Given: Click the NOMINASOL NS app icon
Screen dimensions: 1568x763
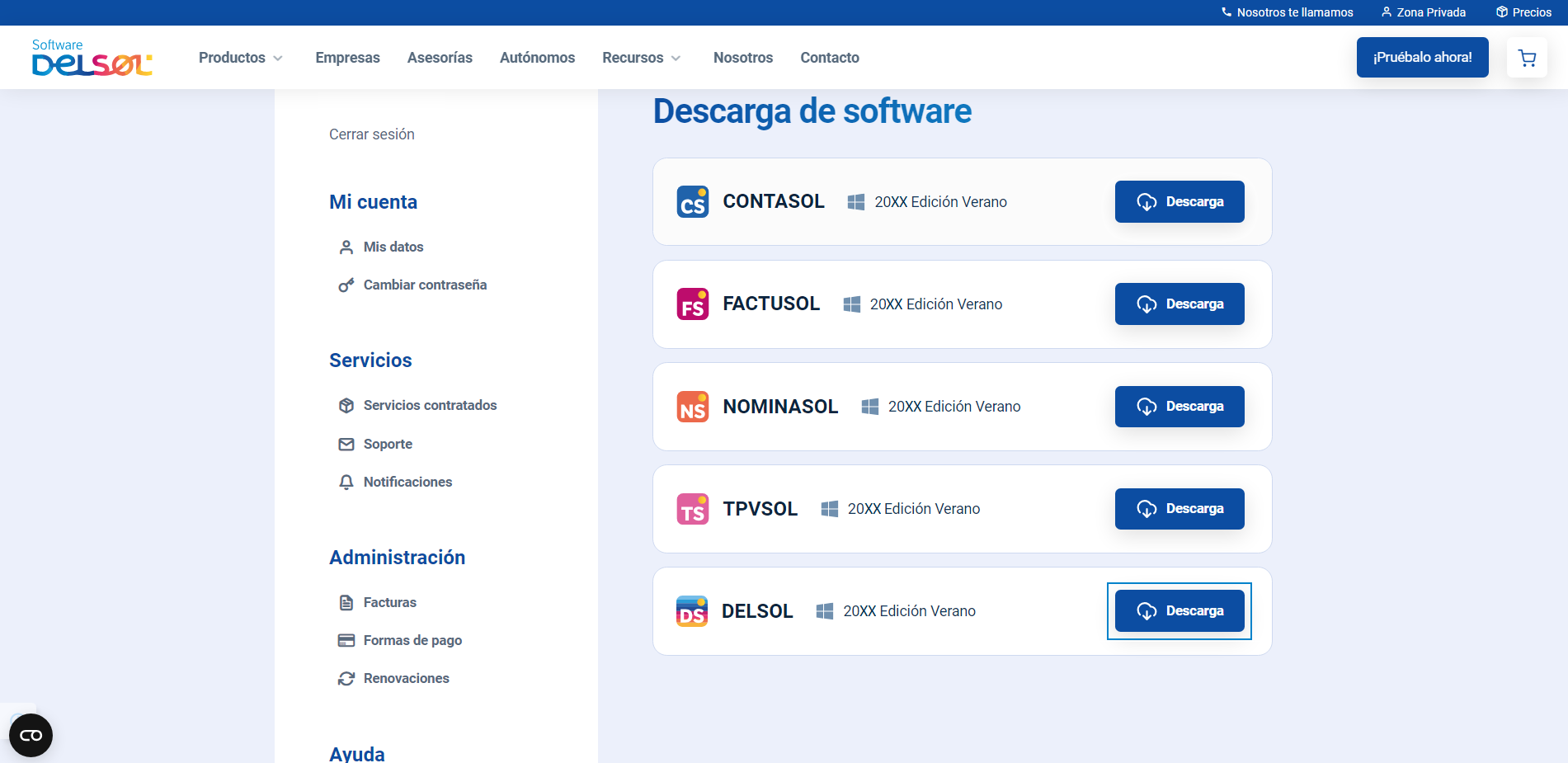Looking at the screenshot, I should click(693, 407).
